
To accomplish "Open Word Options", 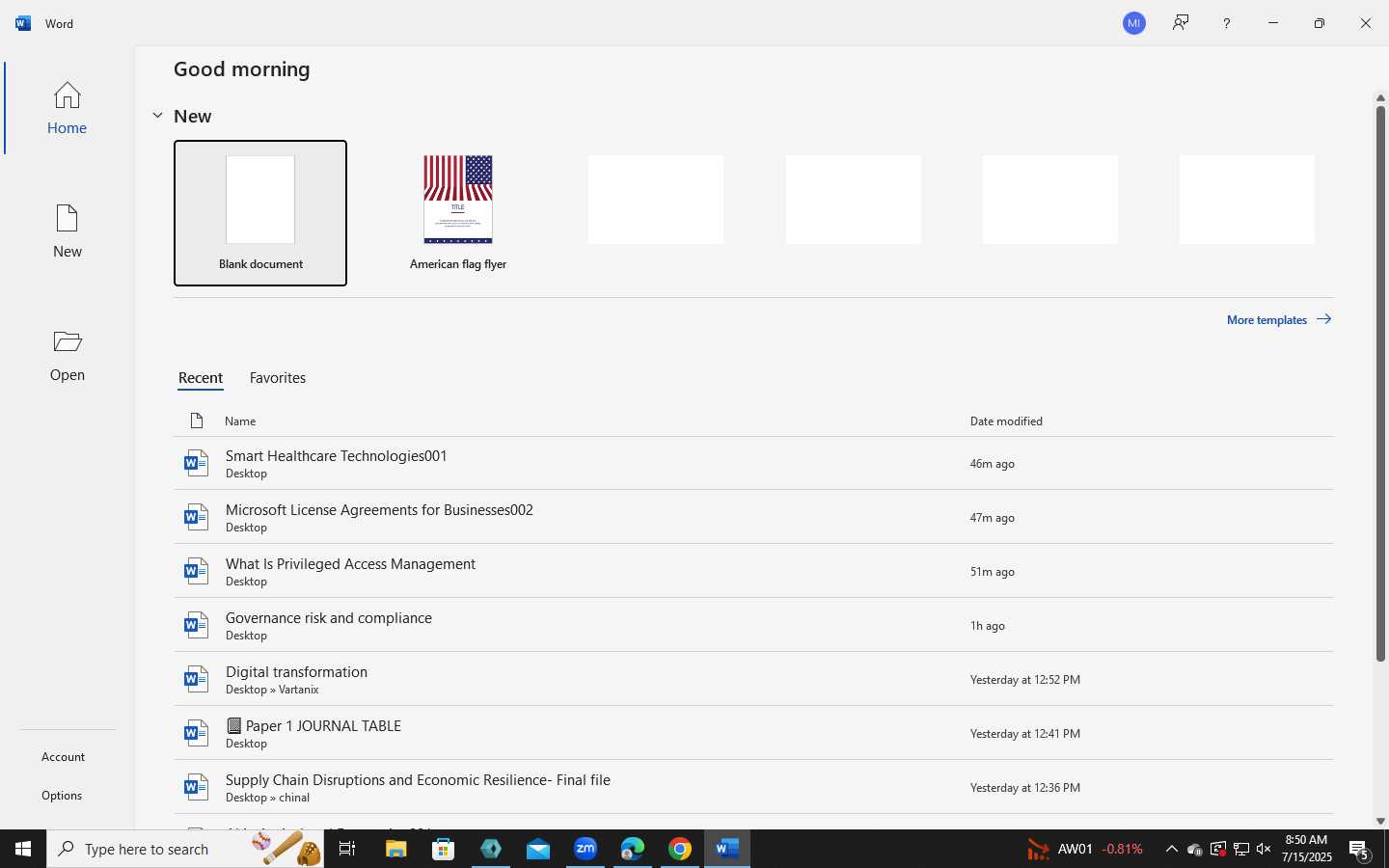I will click(62, 796).
